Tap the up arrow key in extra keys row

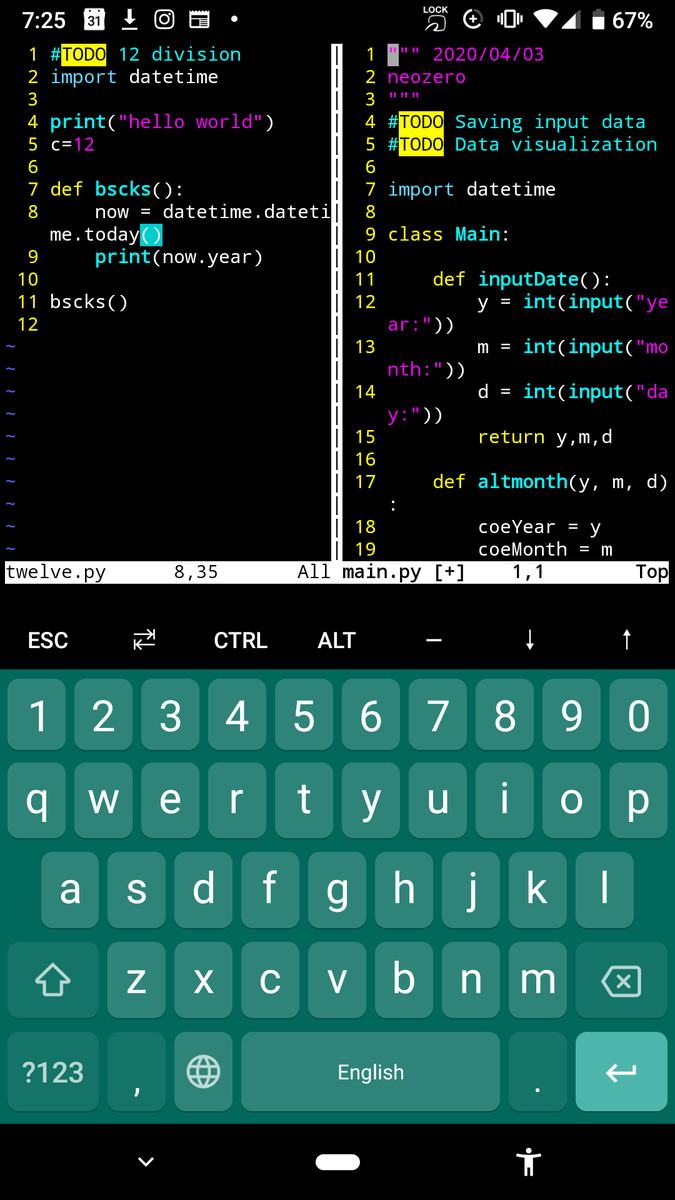(627, 640)
